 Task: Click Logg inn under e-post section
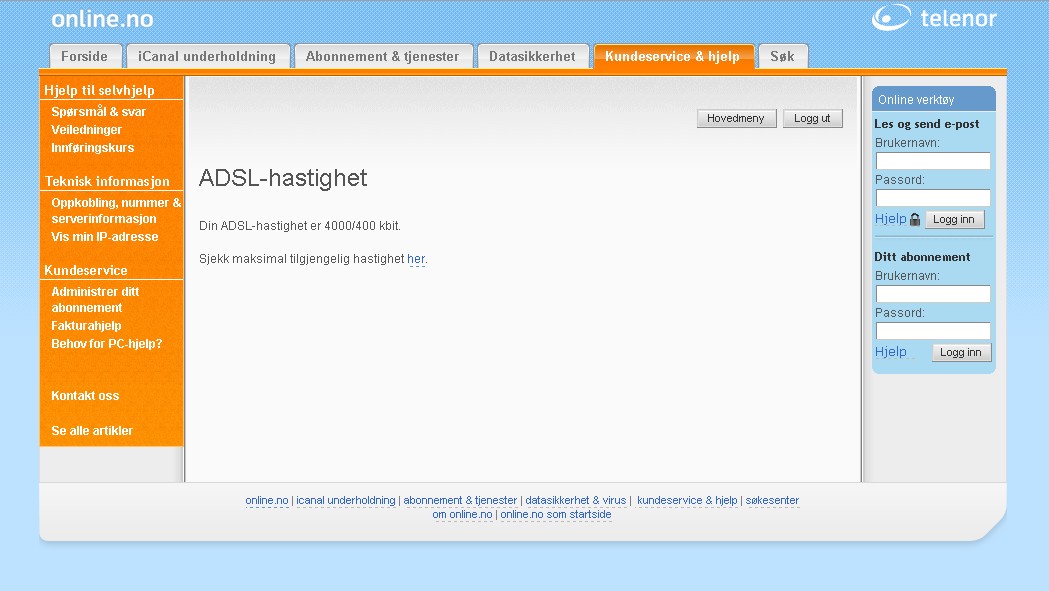coord(954,220)
